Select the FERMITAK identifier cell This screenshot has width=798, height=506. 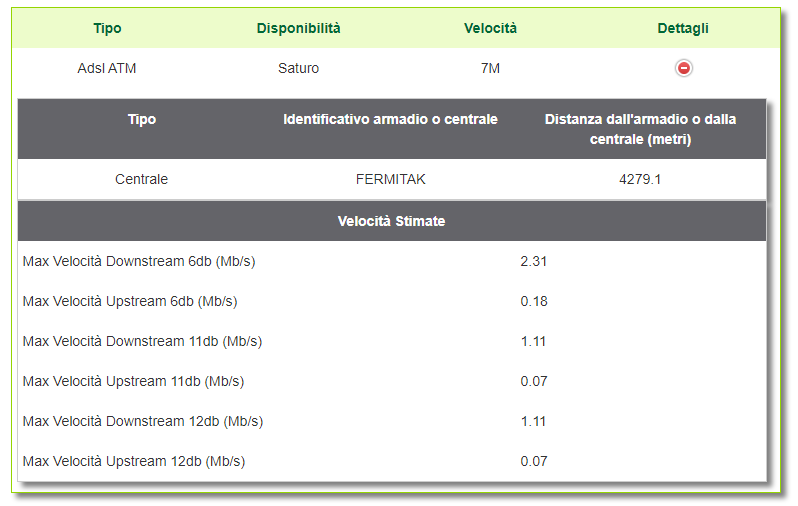[x=390, y=179]
